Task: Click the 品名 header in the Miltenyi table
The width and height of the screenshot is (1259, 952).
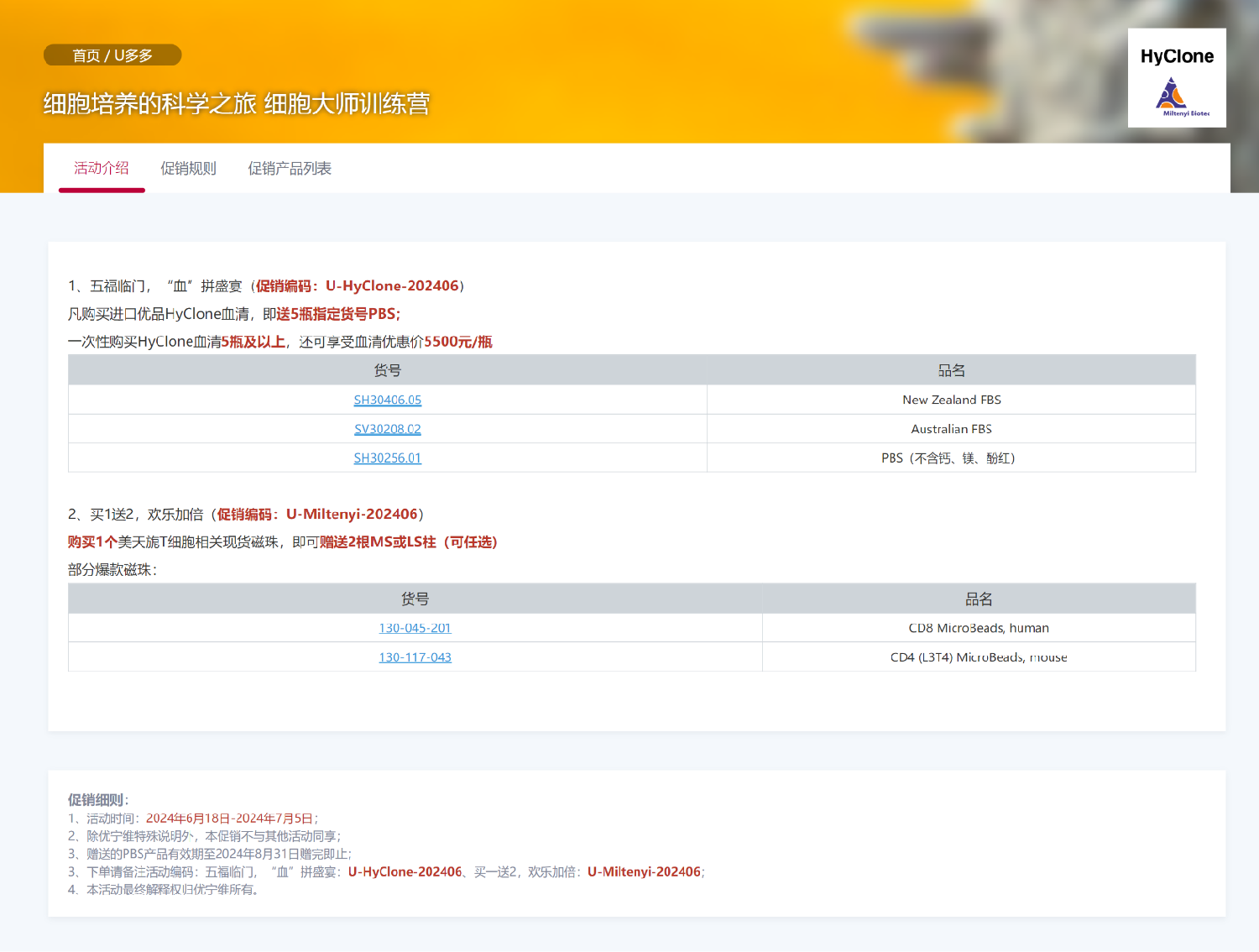Action: click(979, 599)
